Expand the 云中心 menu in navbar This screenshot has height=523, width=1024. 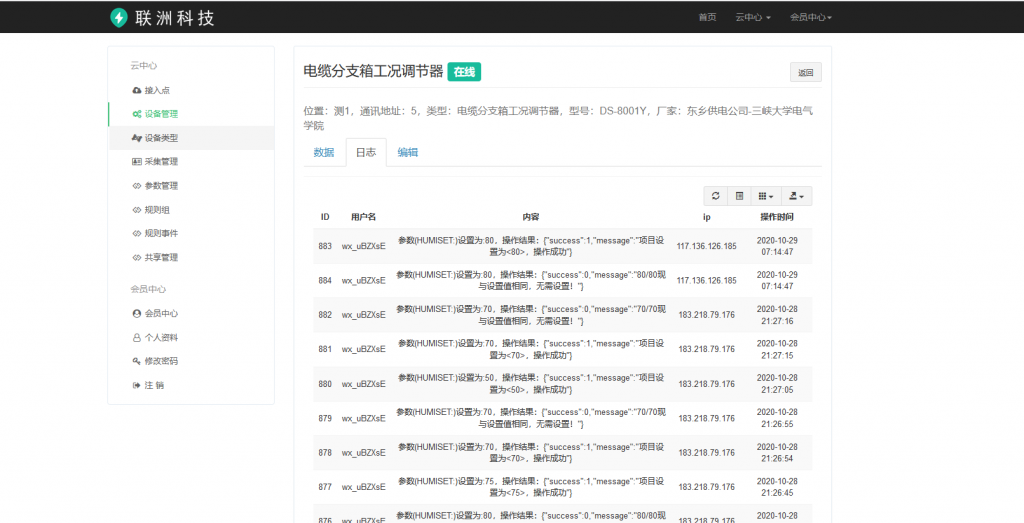[752, 17]
